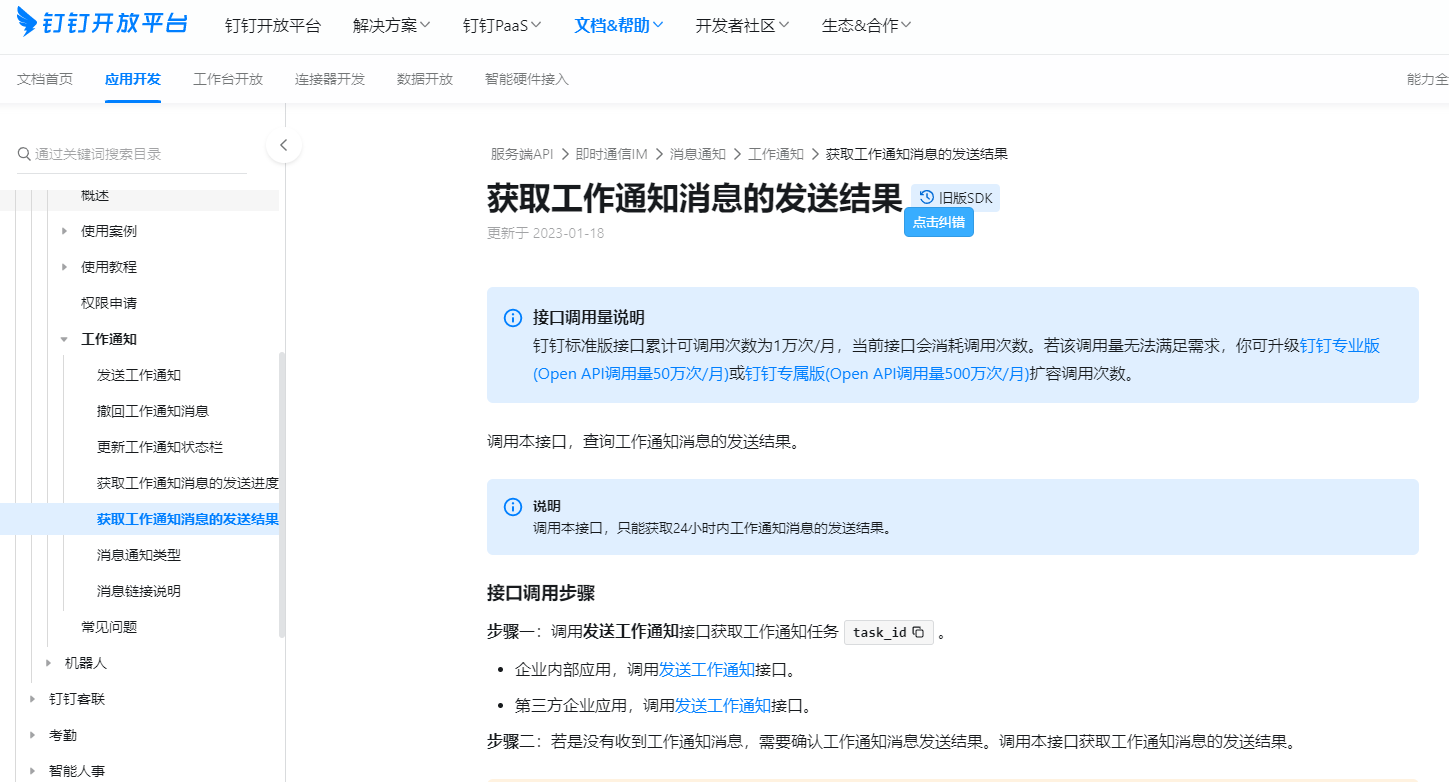Screen dimensions: 1449x782
Task: Switch to the 应用开发 tab
Action: (133, 79)
